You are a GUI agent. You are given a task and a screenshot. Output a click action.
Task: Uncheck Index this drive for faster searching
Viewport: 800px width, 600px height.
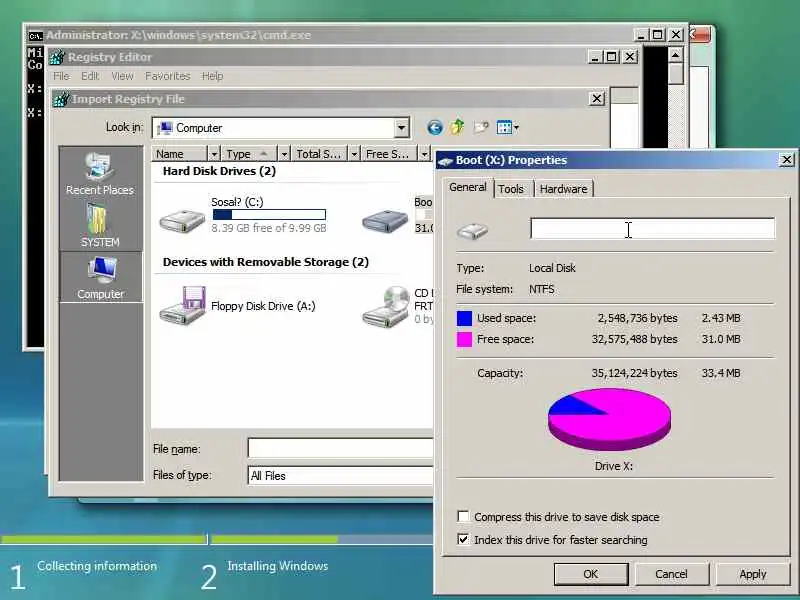coord(463,539)
